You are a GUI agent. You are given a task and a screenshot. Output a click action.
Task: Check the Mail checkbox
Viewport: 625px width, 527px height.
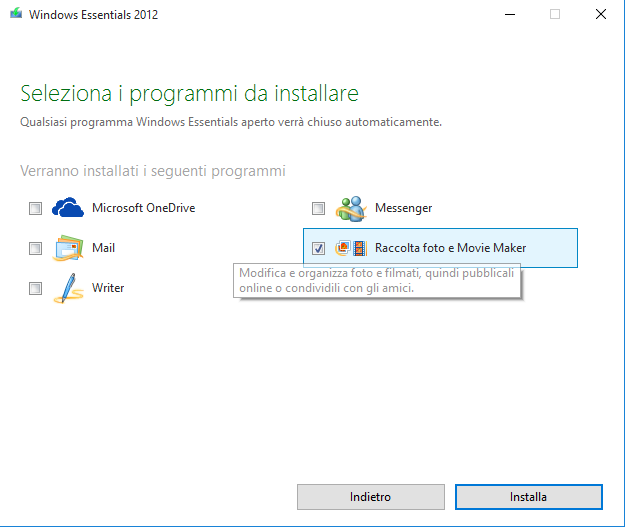(x=35, y=248)
